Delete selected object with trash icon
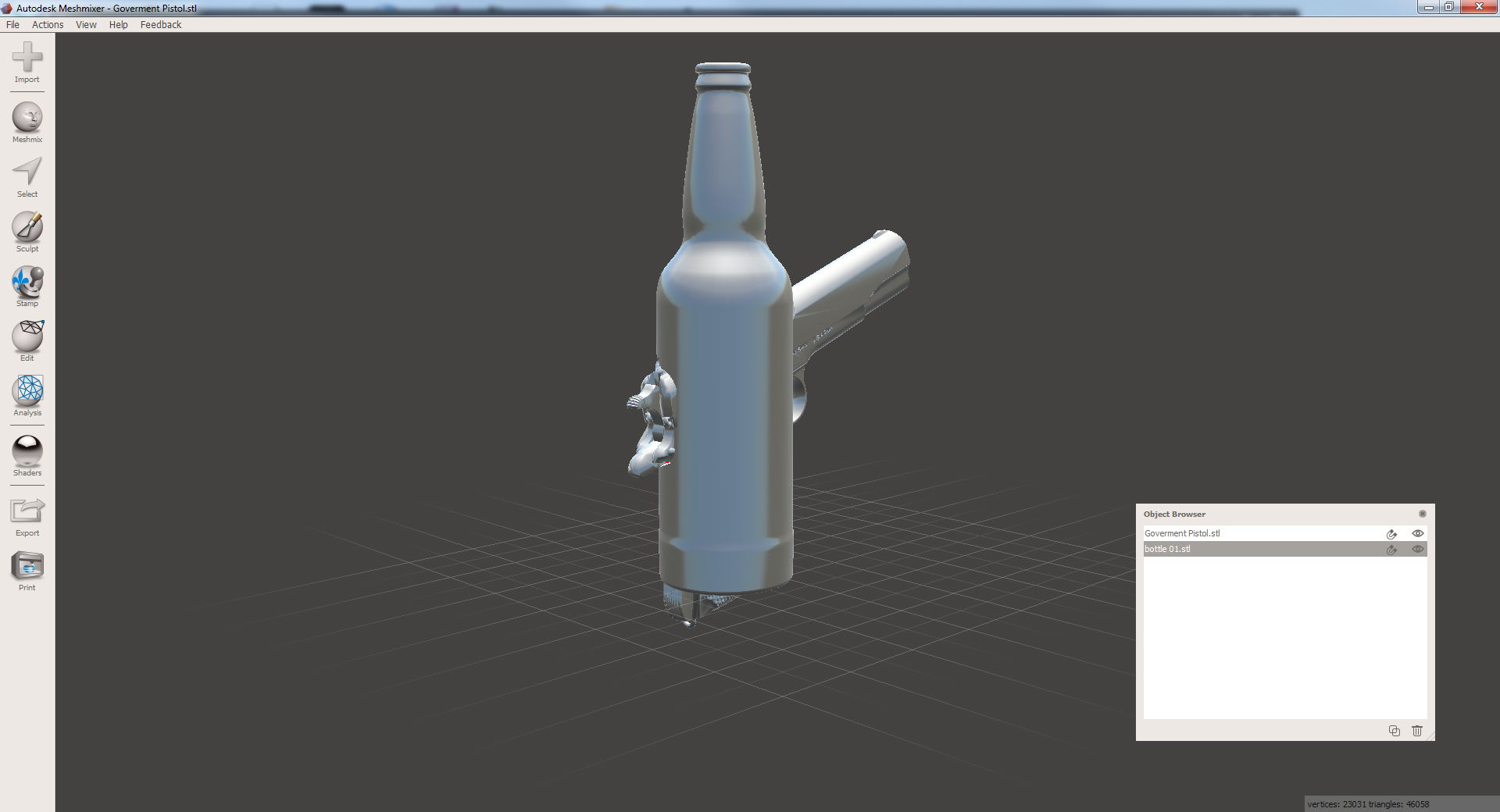 (x=1417, y=731)
